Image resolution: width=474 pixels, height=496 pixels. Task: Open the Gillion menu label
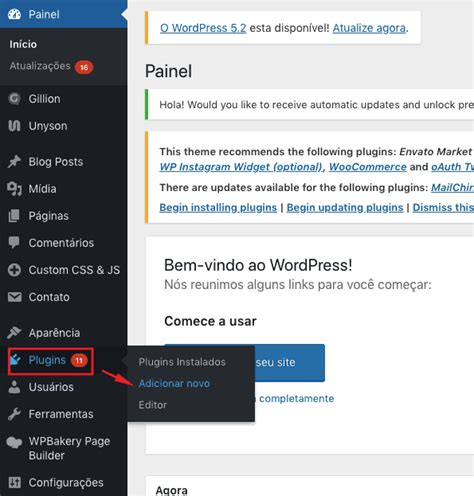(x=44, y=99)
